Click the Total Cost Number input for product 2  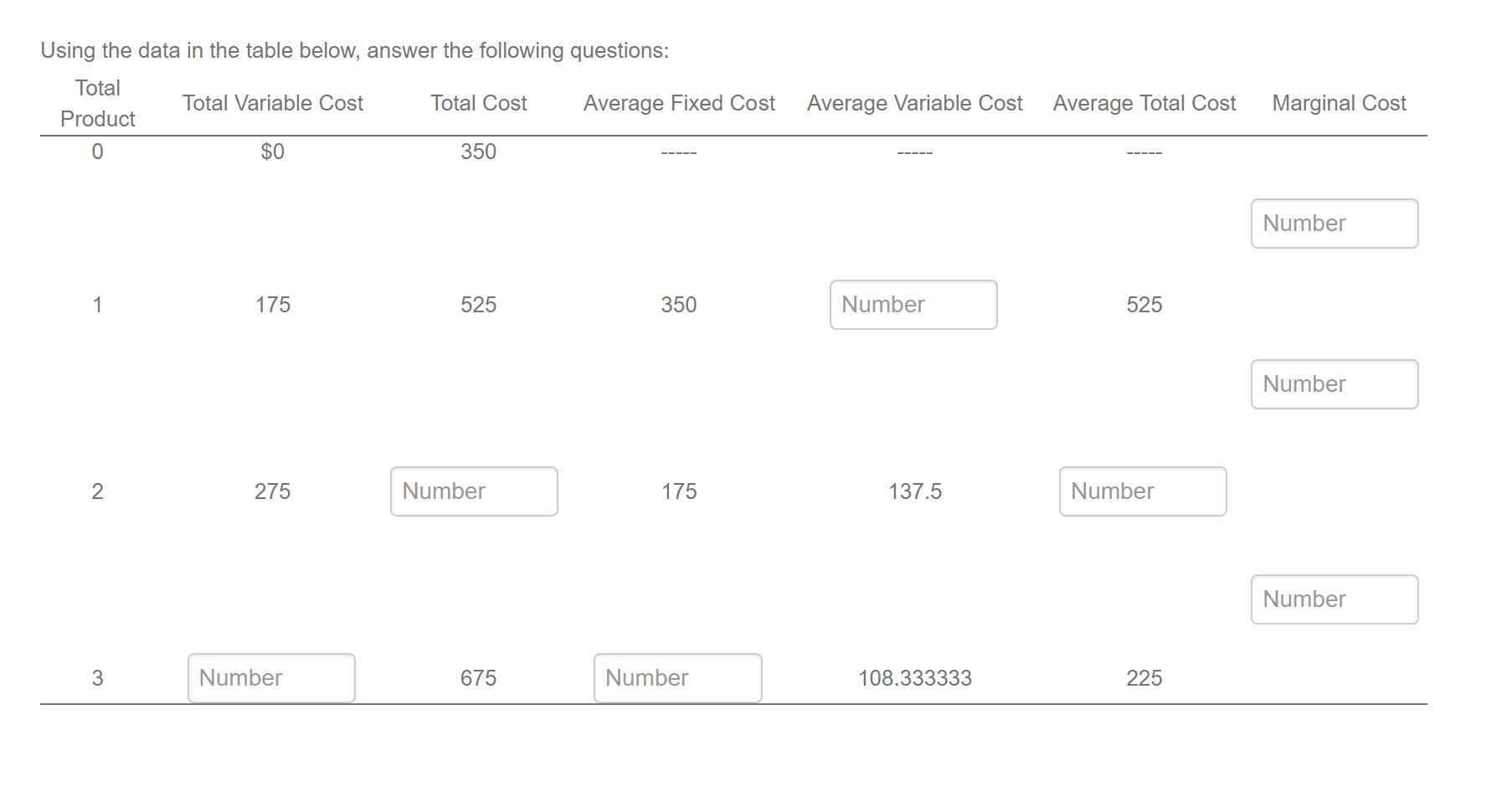[473, 491]
